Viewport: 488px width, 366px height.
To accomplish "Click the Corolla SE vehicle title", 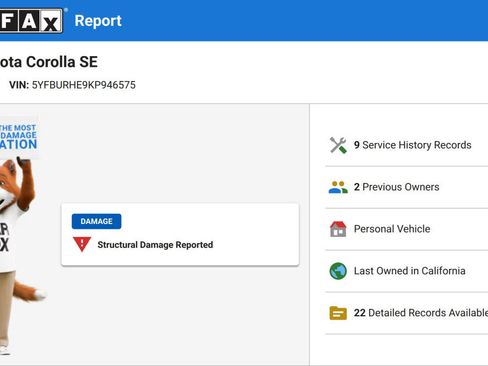I will tap(49, 62).
